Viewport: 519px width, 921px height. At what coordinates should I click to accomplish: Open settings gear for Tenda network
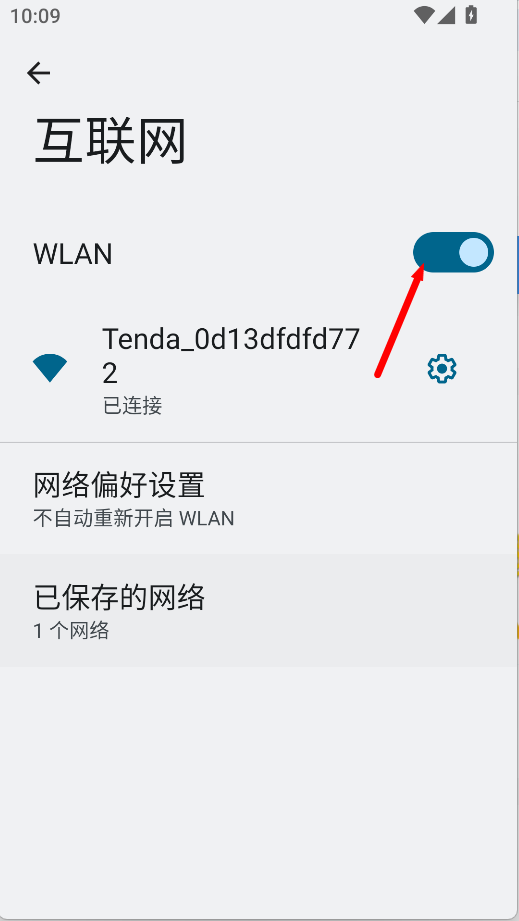coord(442,369)
